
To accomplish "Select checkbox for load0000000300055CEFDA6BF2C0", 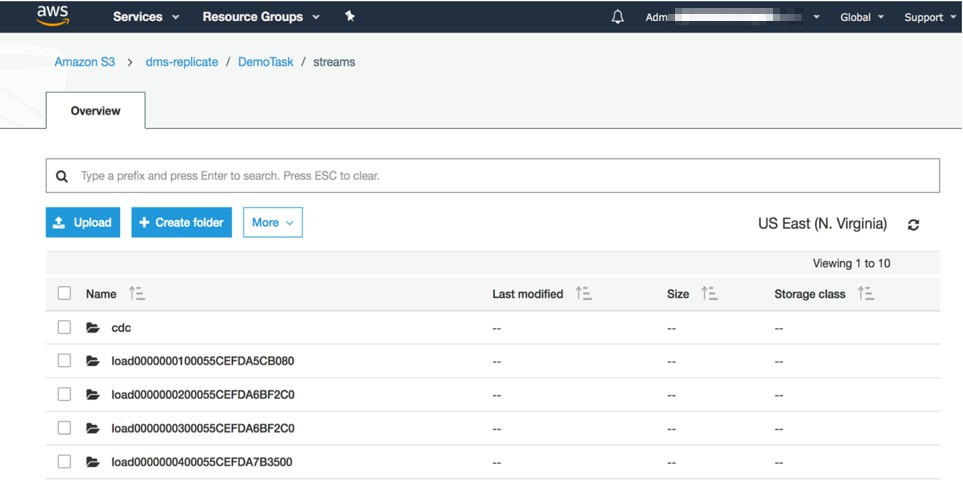I will point(64,427).
